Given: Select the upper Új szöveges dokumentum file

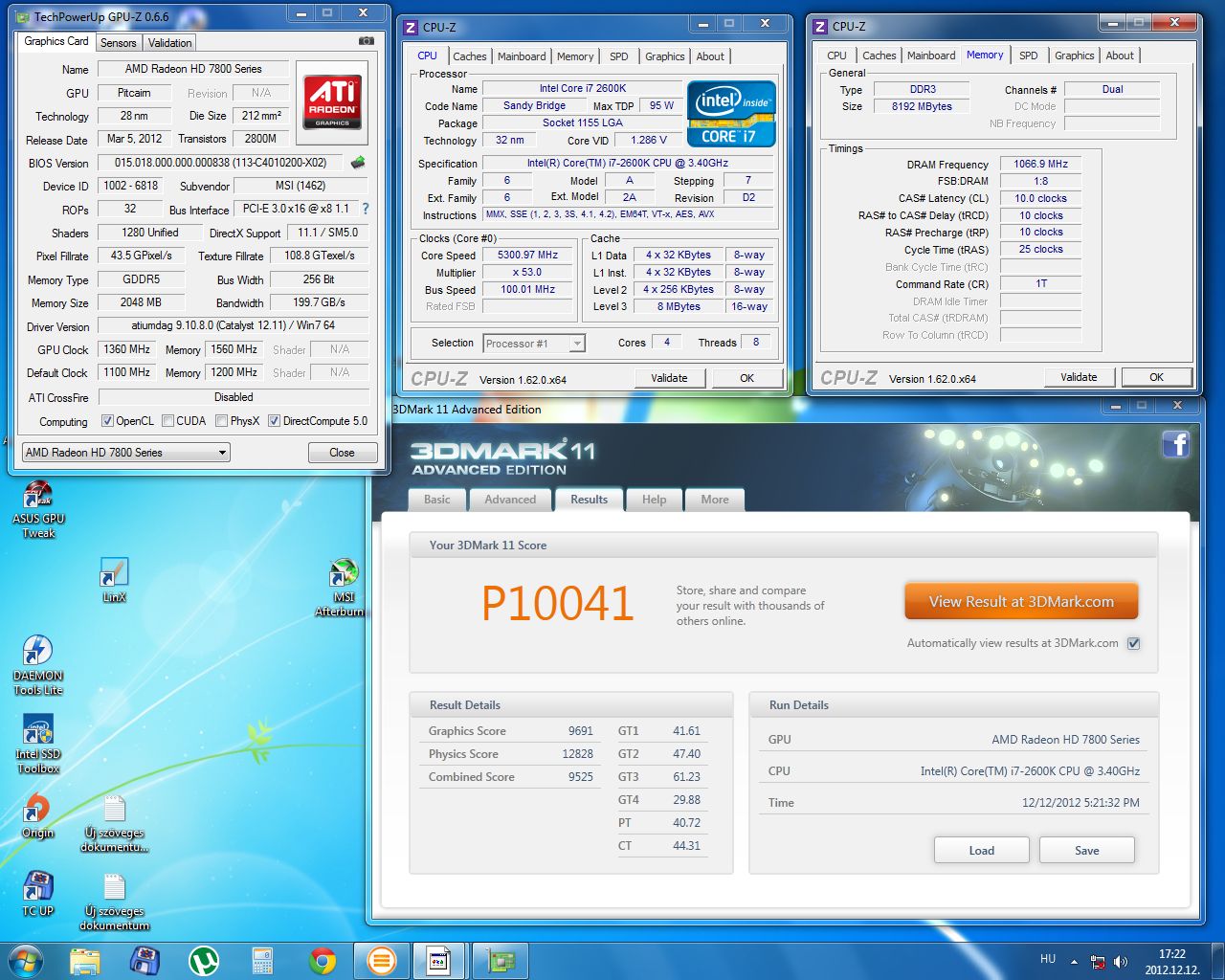Looking at the screenshot, I should pos(114,824).
